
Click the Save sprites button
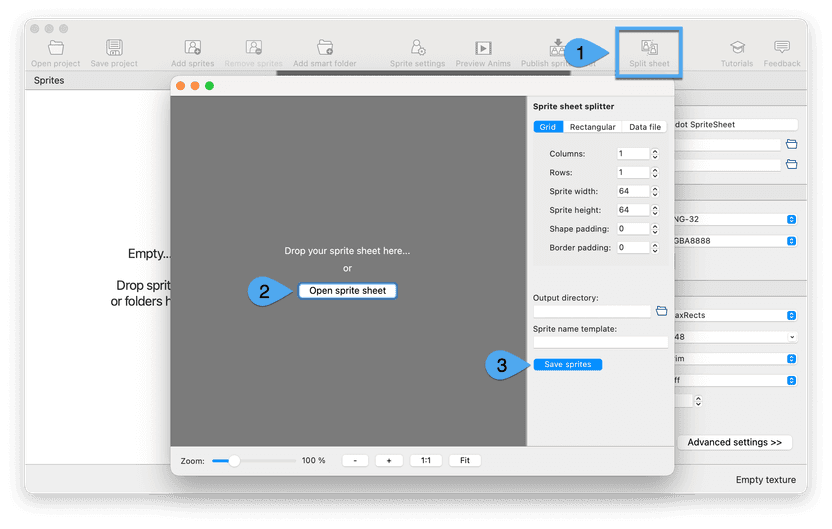pos(567,364)
